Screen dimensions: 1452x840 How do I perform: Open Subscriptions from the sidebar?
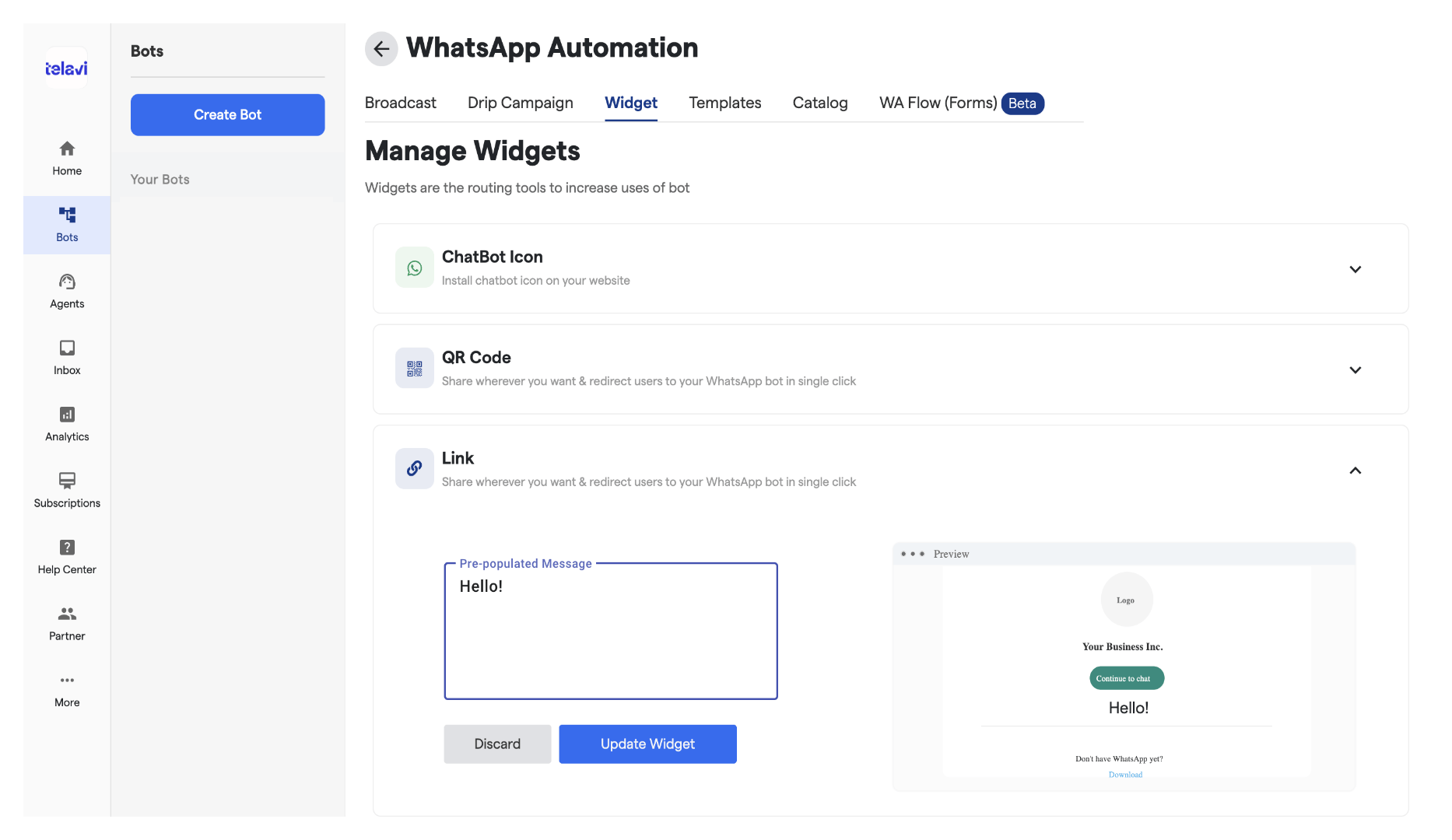click(x=67, y=491)
